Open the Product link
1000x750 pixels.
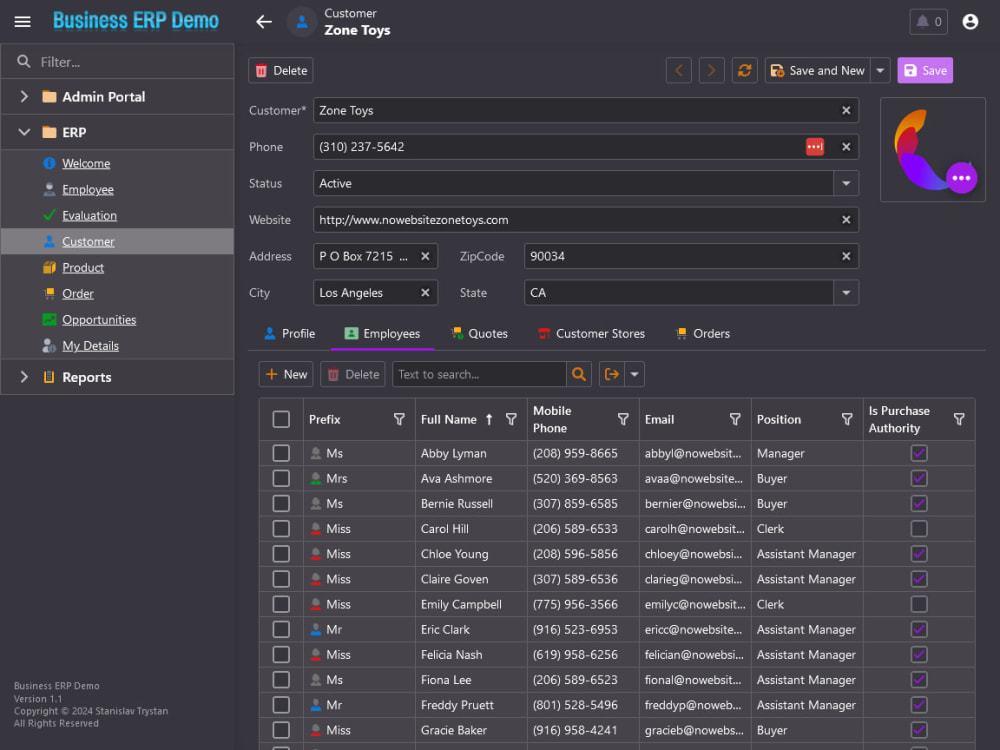point(83,267)
